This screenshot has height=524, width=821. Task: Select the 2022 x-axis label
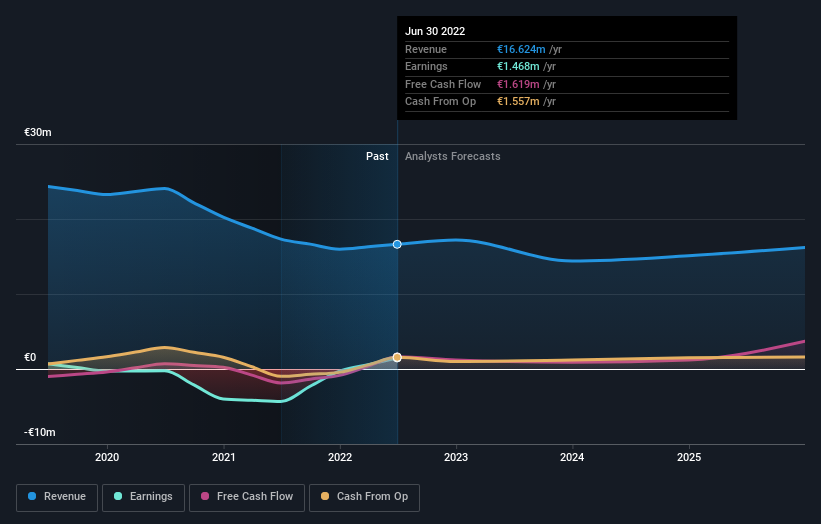pos(340,457)
